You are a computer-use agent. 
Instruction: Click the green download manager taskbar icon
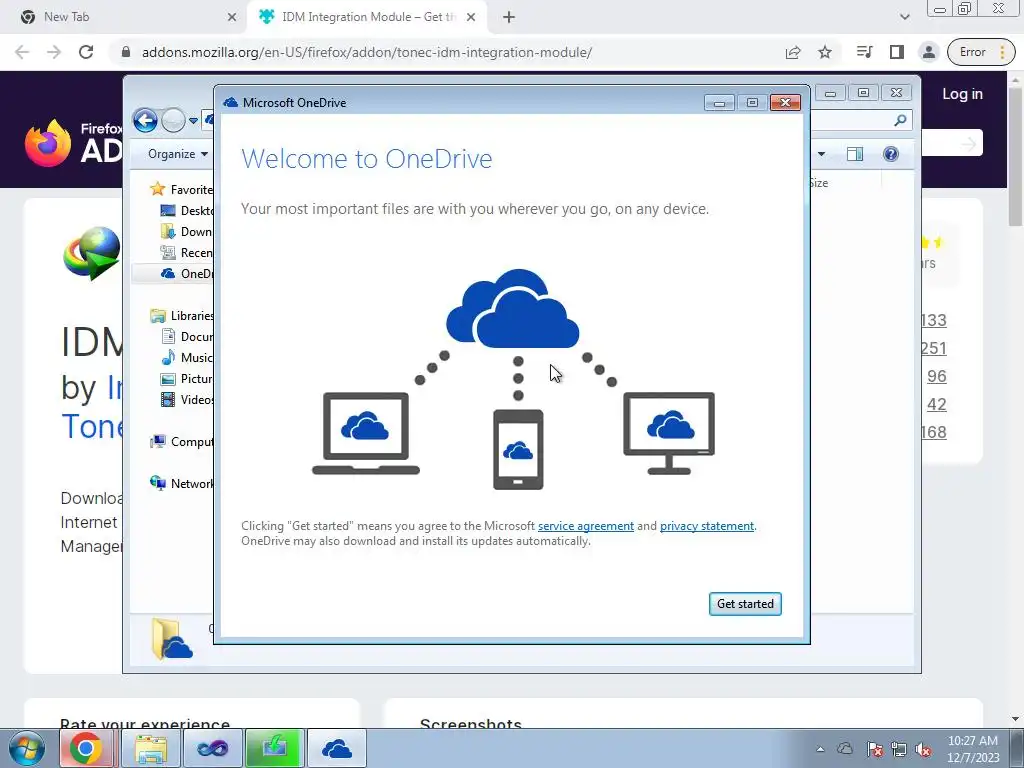point(275,748)
